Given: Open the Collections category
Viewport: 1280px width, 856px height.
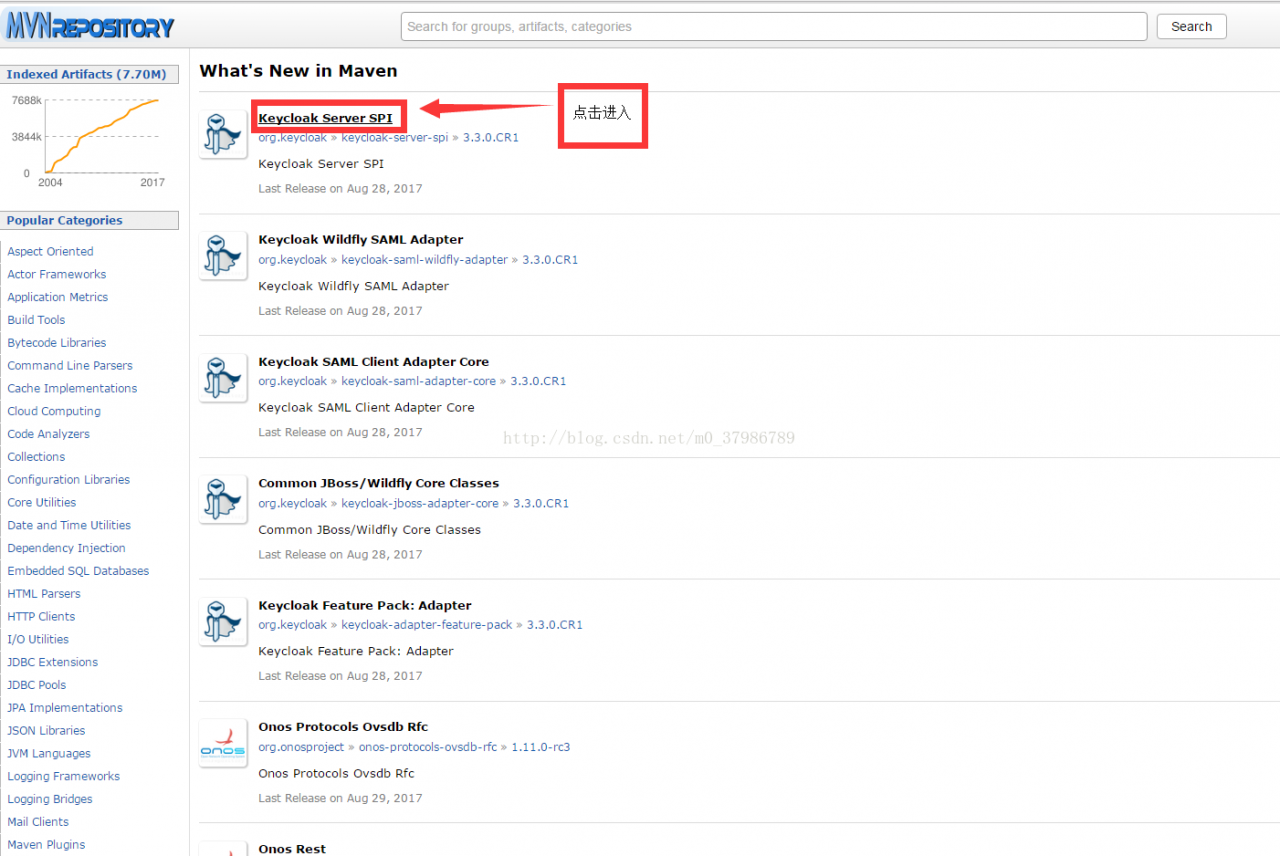Looking at the screenshot, I should (36, 457).
